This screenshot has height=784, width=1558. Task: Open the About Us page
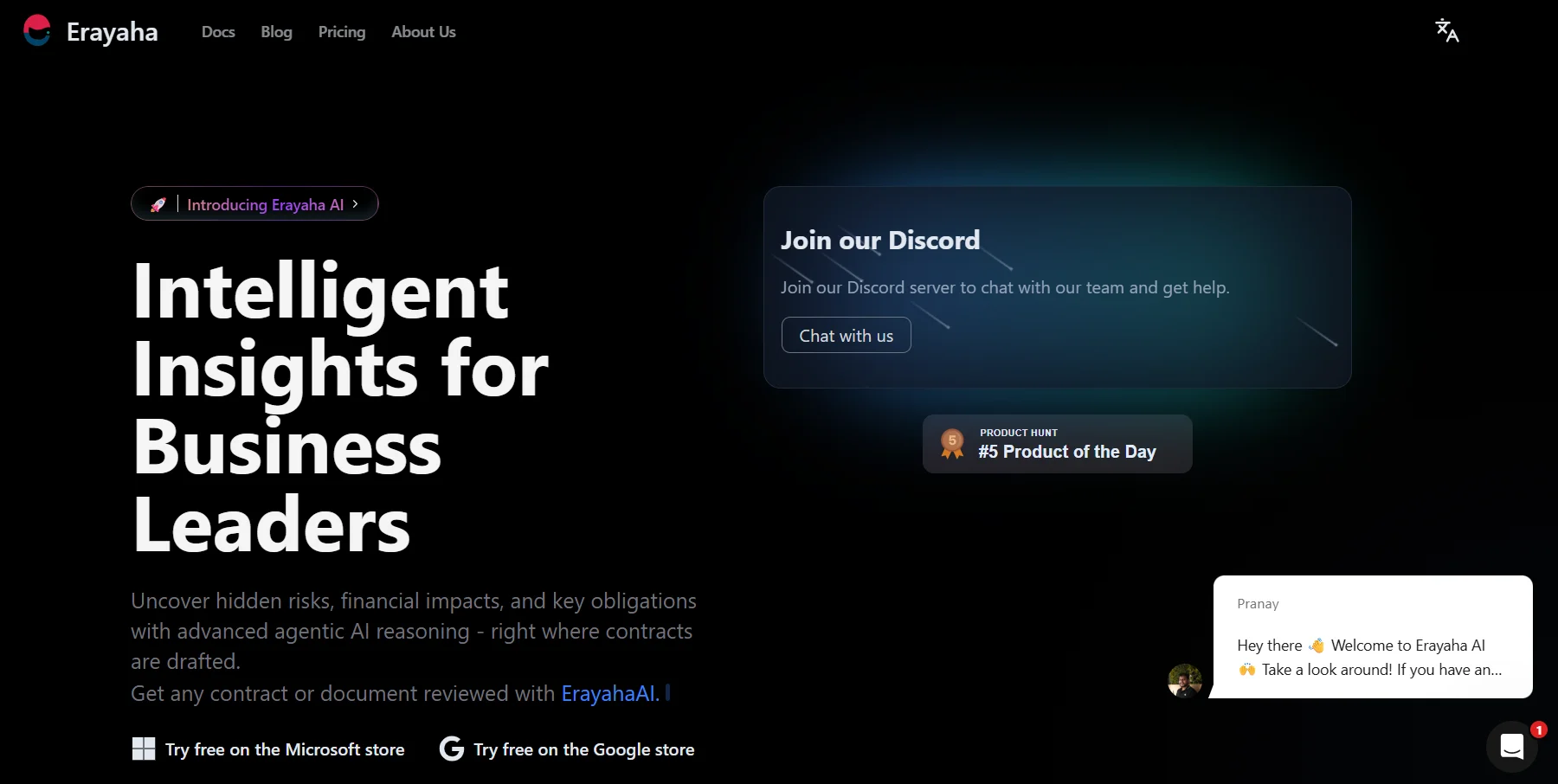click(x=423, y=32)
